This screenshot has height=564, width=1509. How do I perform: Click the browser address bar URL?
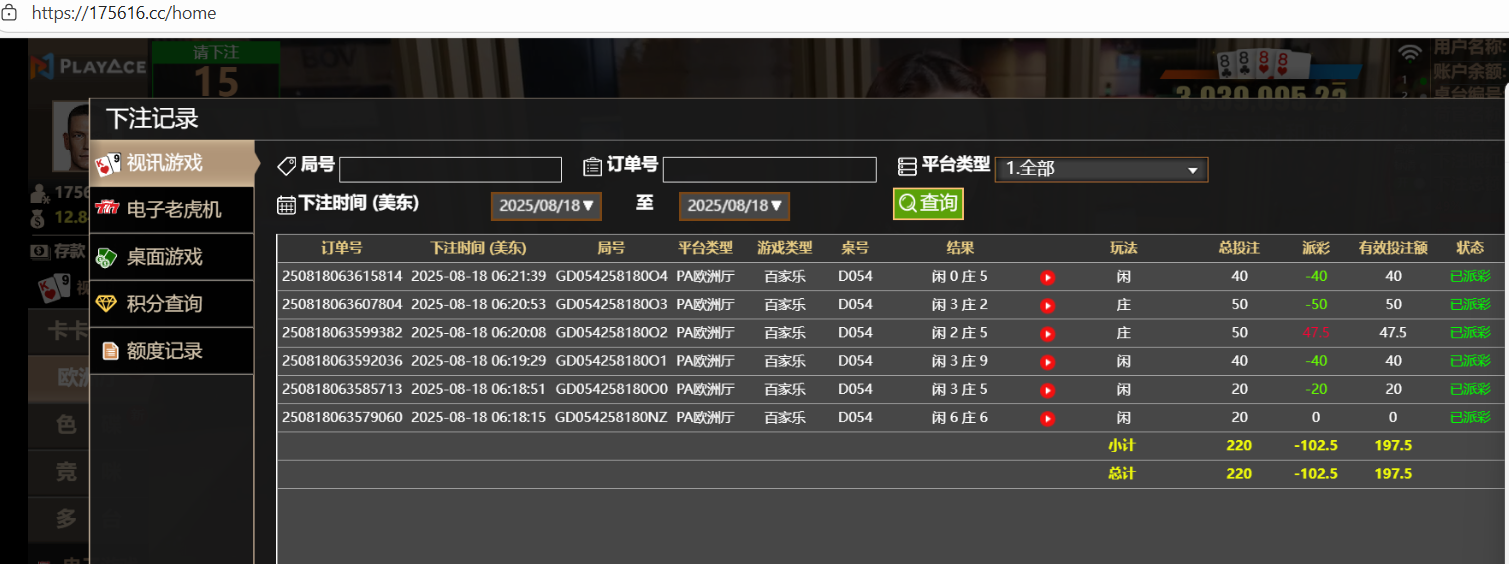[124, 14]
